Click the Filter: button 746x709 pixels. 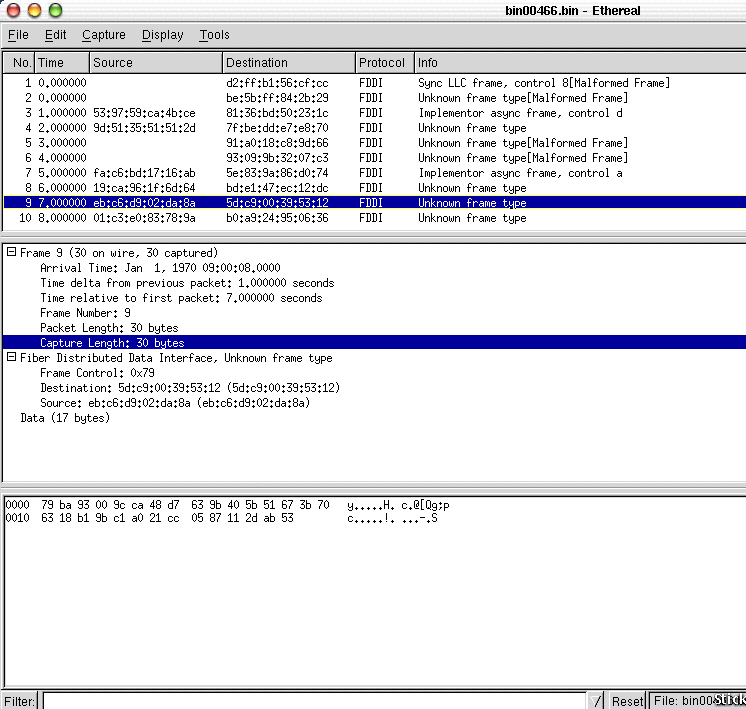(x=20, y=701)
